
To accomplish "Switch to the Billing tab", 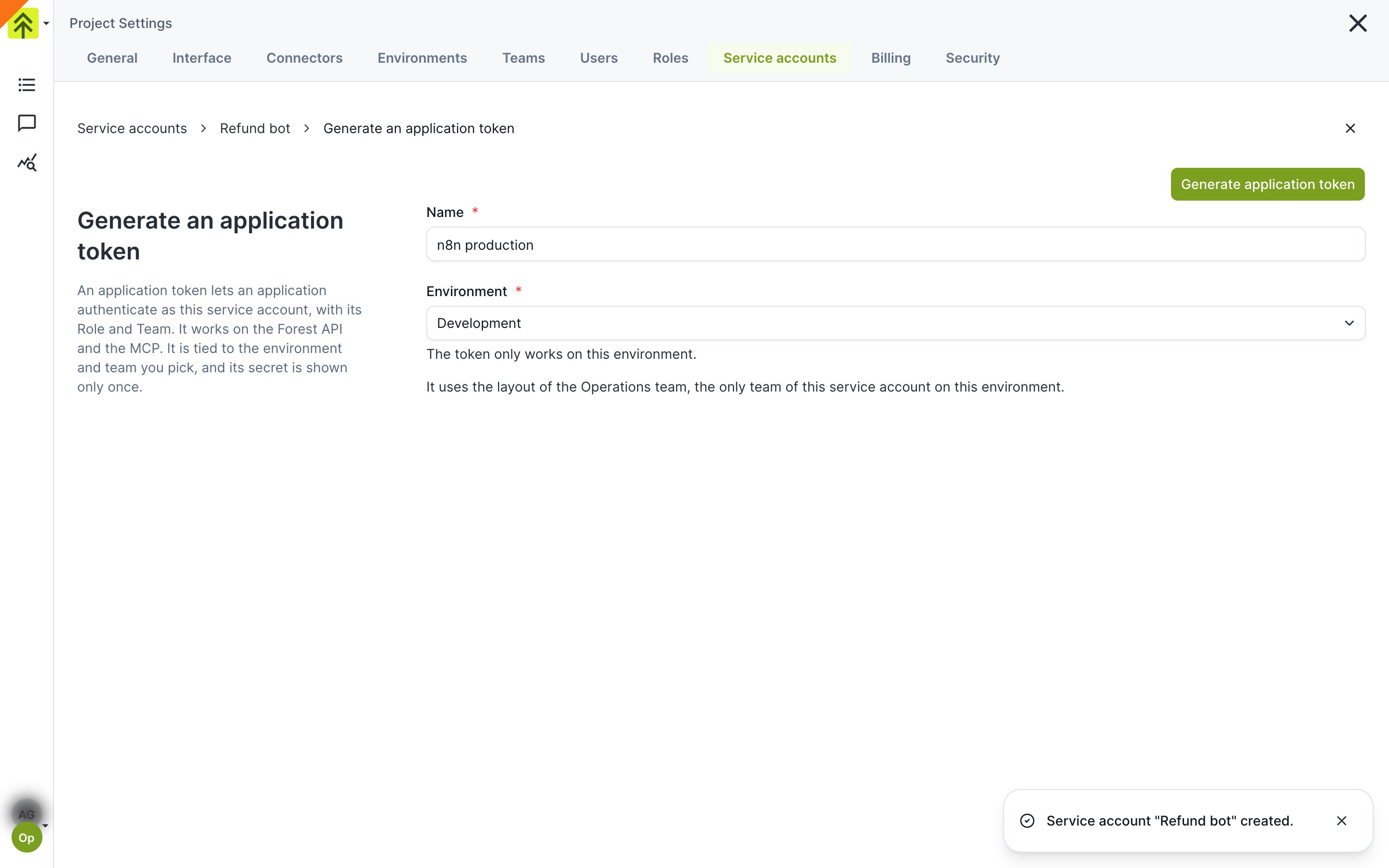I will [890, 58].
